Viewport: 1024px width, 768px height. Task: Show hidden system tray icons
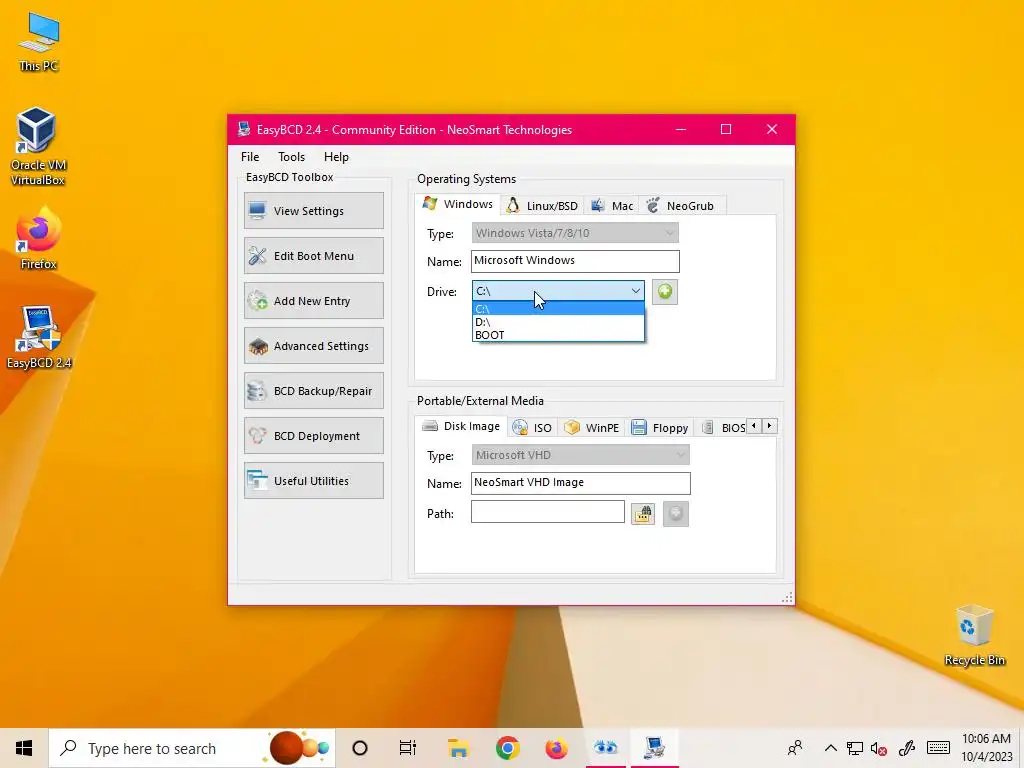click(831, 748)
